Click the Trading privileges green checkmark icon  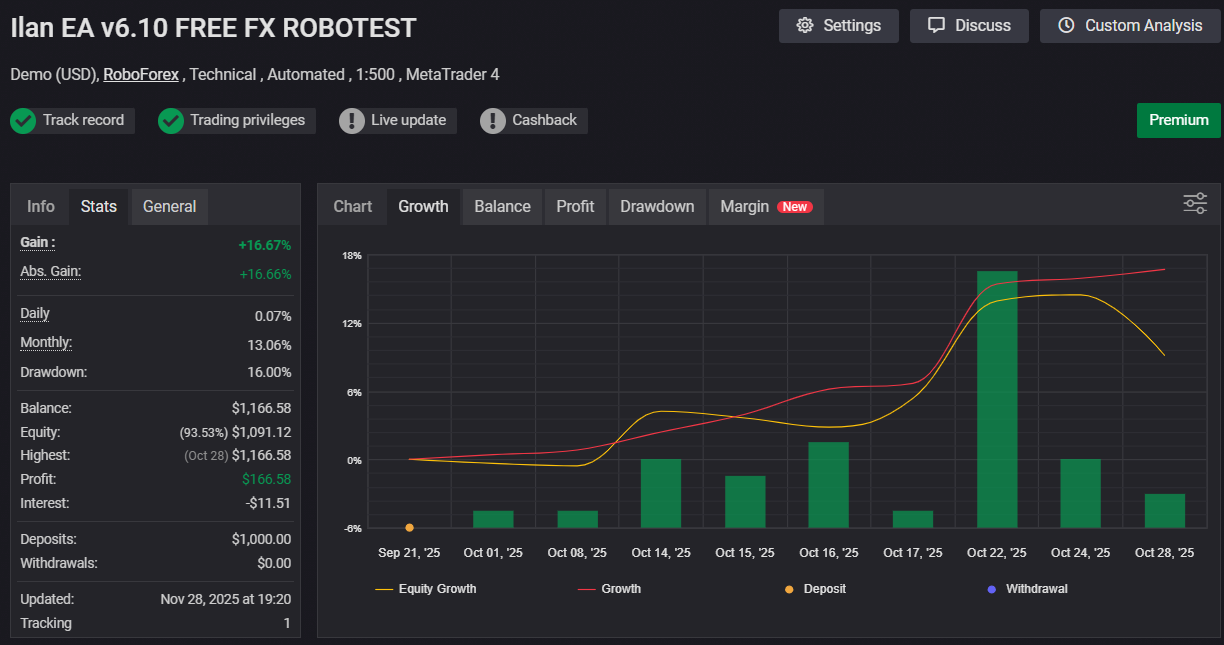171,121
